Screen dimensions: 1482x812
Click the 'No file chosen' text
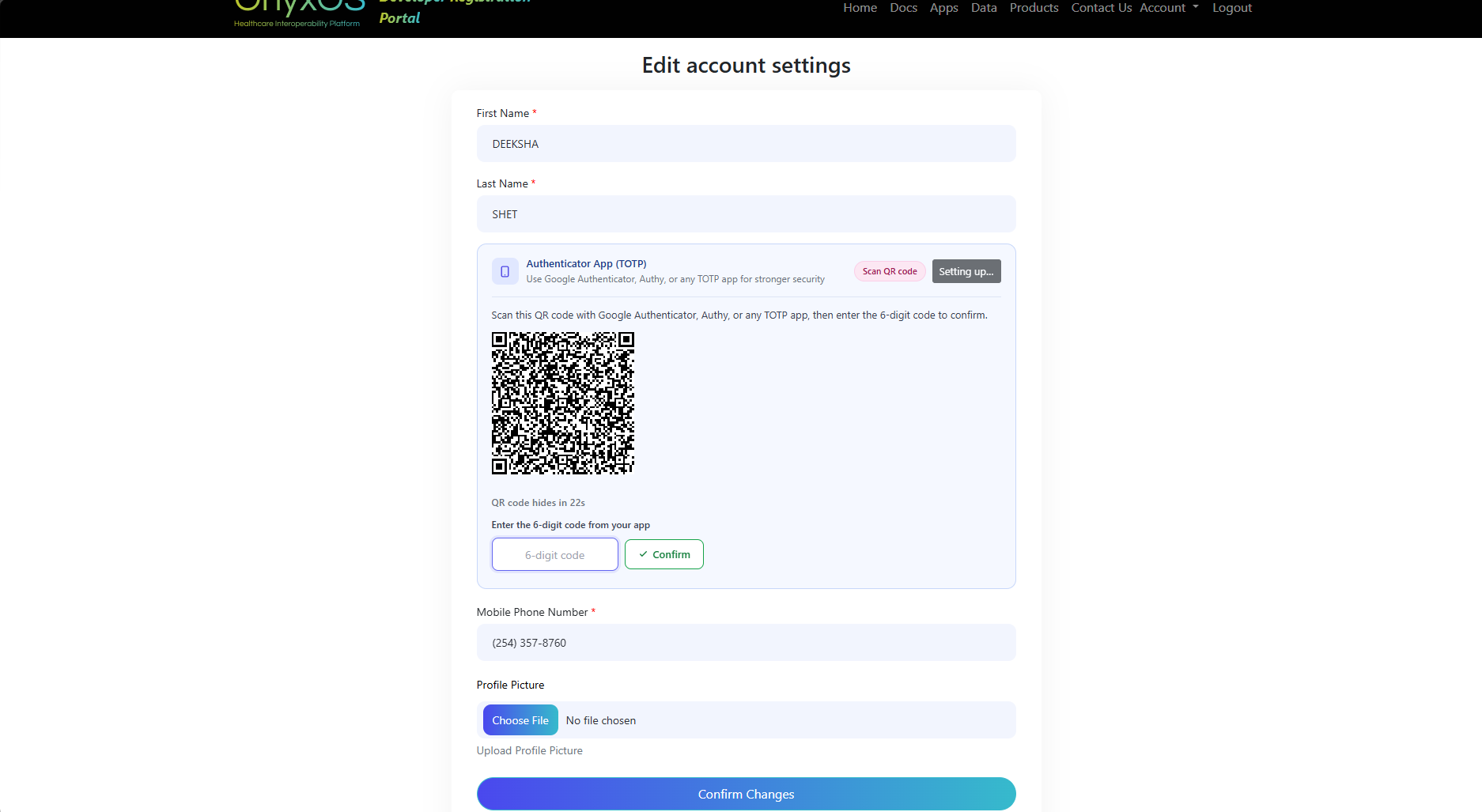(601, 720)
